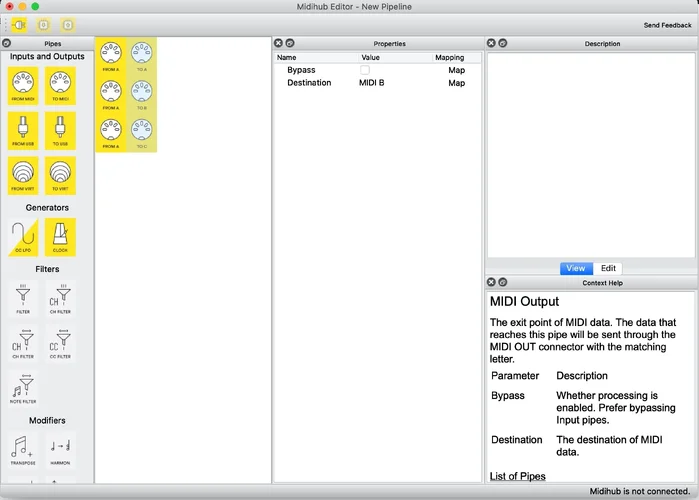This screenshot has width=699, height=500.
Task: Select the NOTE FILTER pipe
Action: [23, 388]
